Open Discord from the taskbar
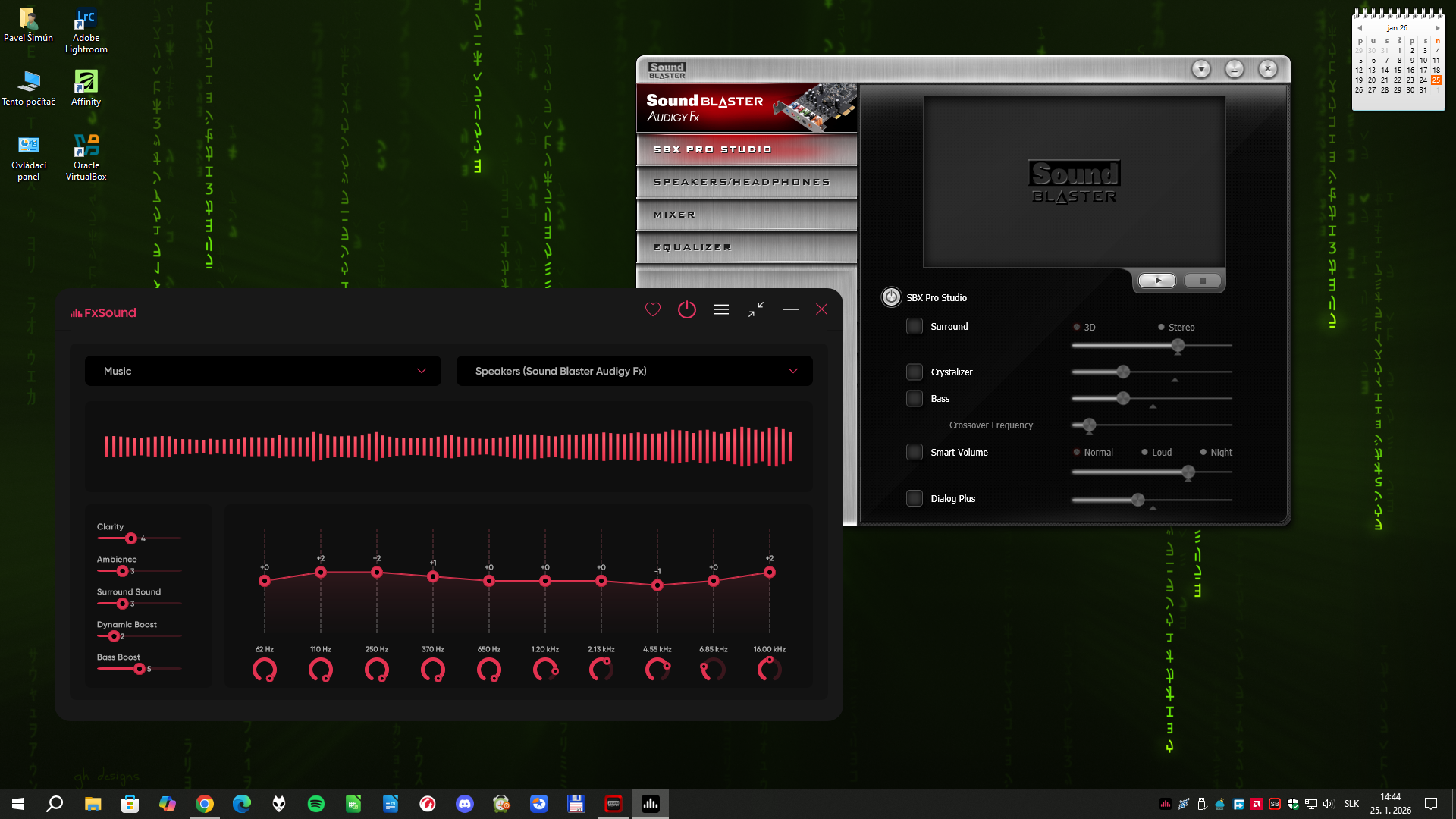 pyautogui.click(x=465, y=804)
